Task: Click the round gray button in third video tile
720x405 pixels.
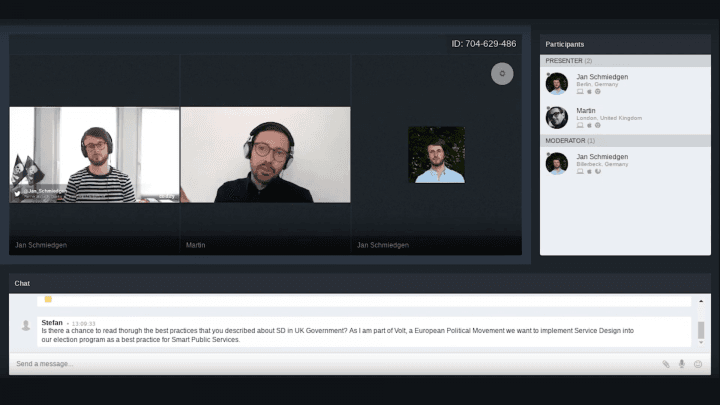Action: coord(502,73)
